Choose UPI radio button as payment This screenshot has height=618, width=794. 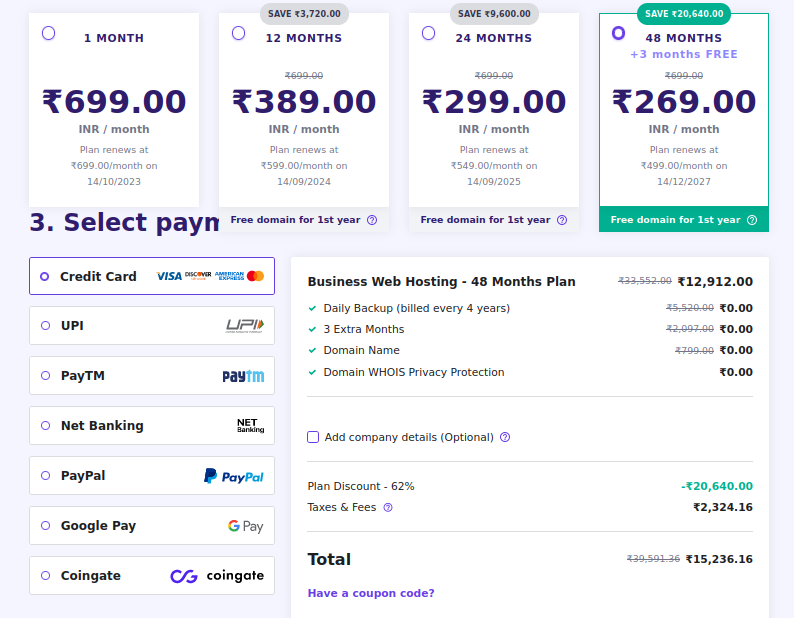[x=45, y=326]
